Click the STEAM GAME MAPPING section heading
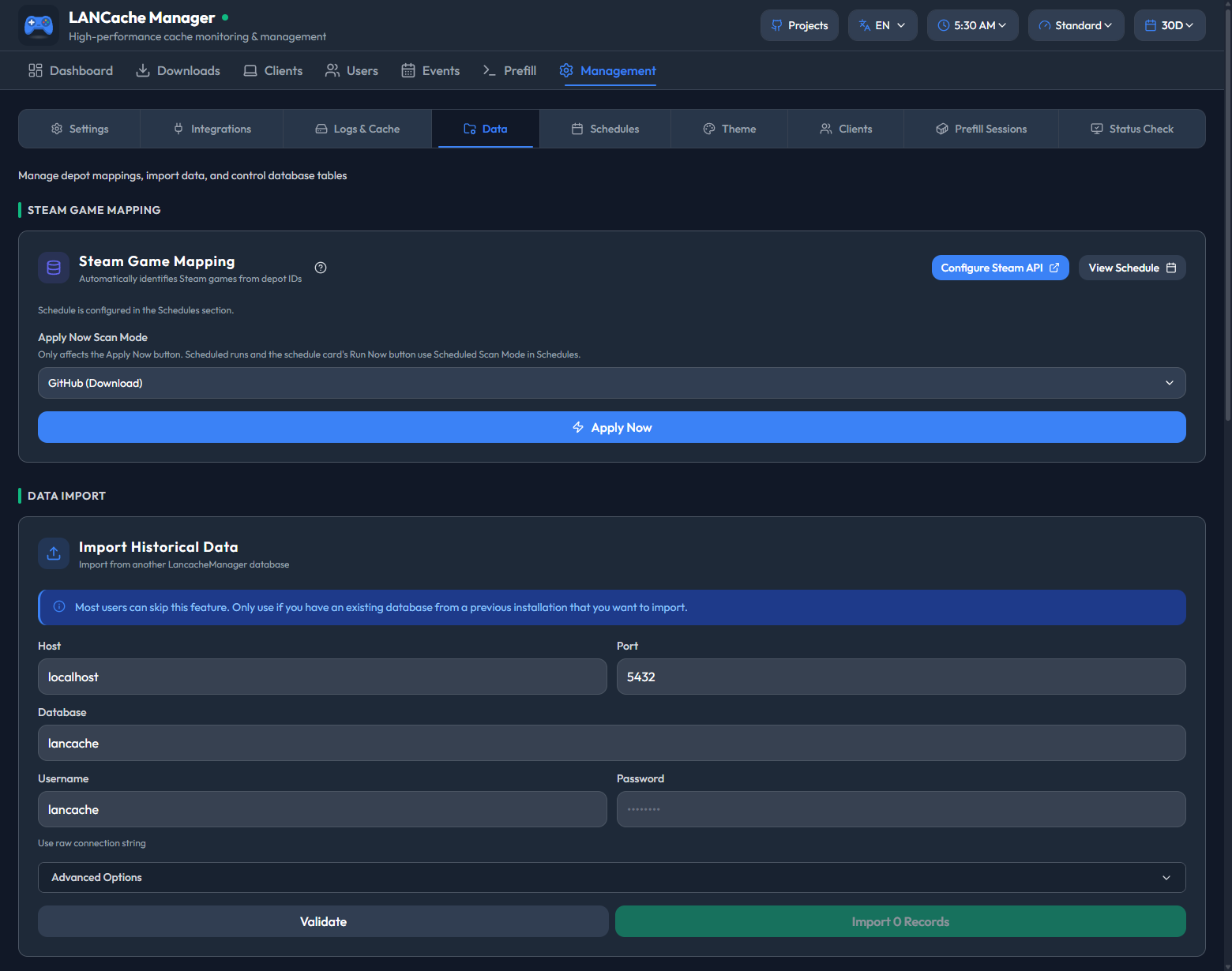The image size is (1232, 971). 94,210
